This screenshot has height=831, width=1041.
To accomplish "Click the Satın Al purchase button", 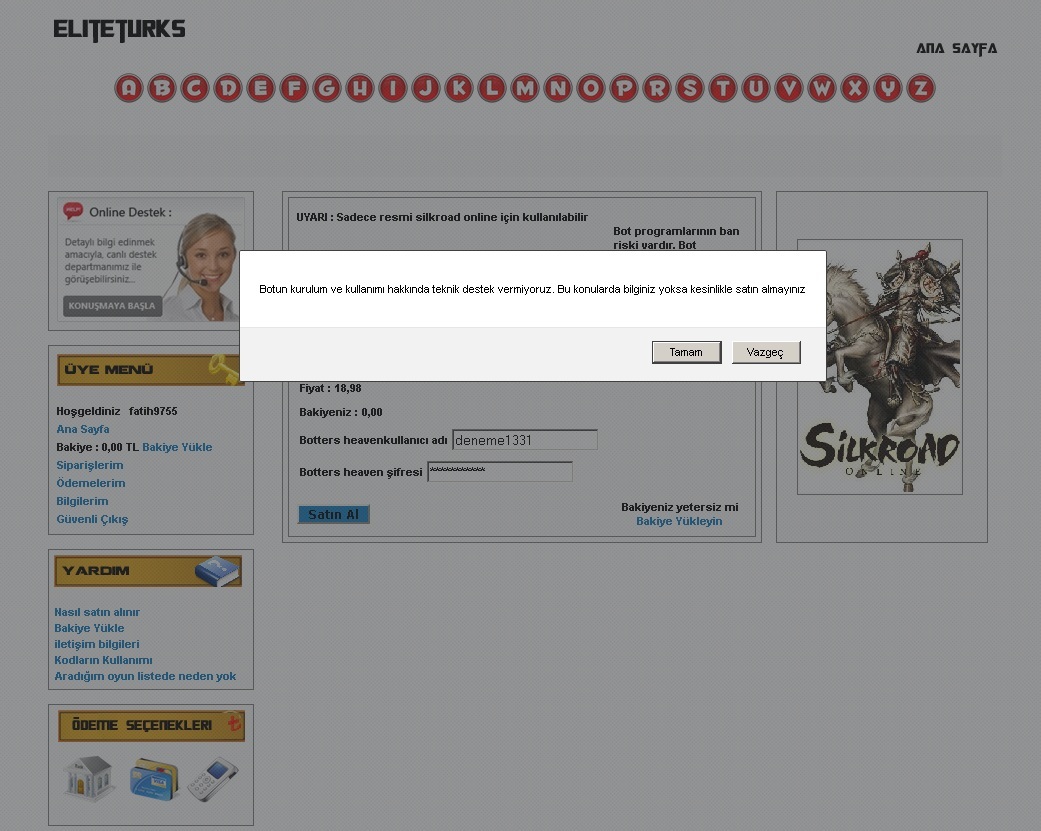I will (x=334, y=514).
